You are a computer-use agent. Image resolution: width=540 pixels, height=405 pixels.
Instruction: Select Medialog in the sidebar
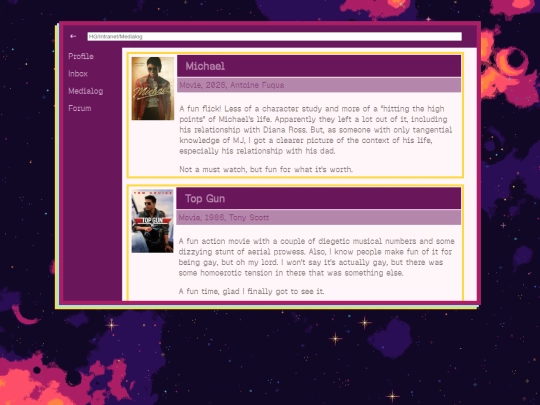tap(85, 91)
